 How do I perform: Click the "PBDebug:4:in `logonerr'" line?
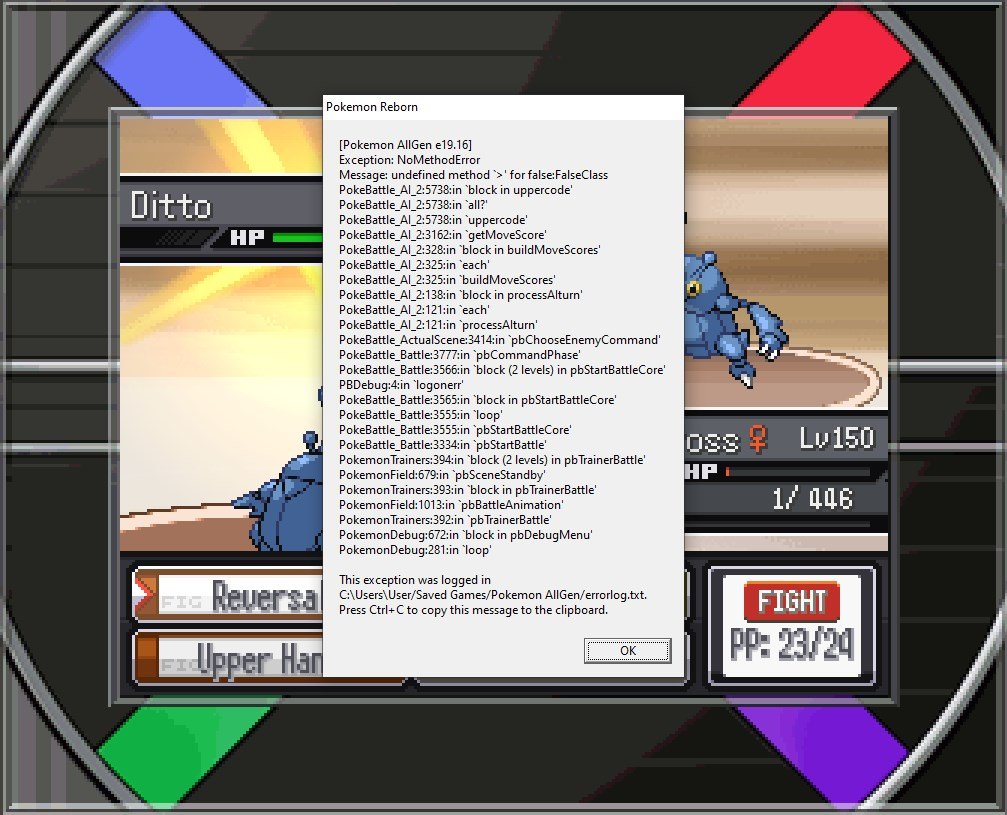(x=401, y=385)
